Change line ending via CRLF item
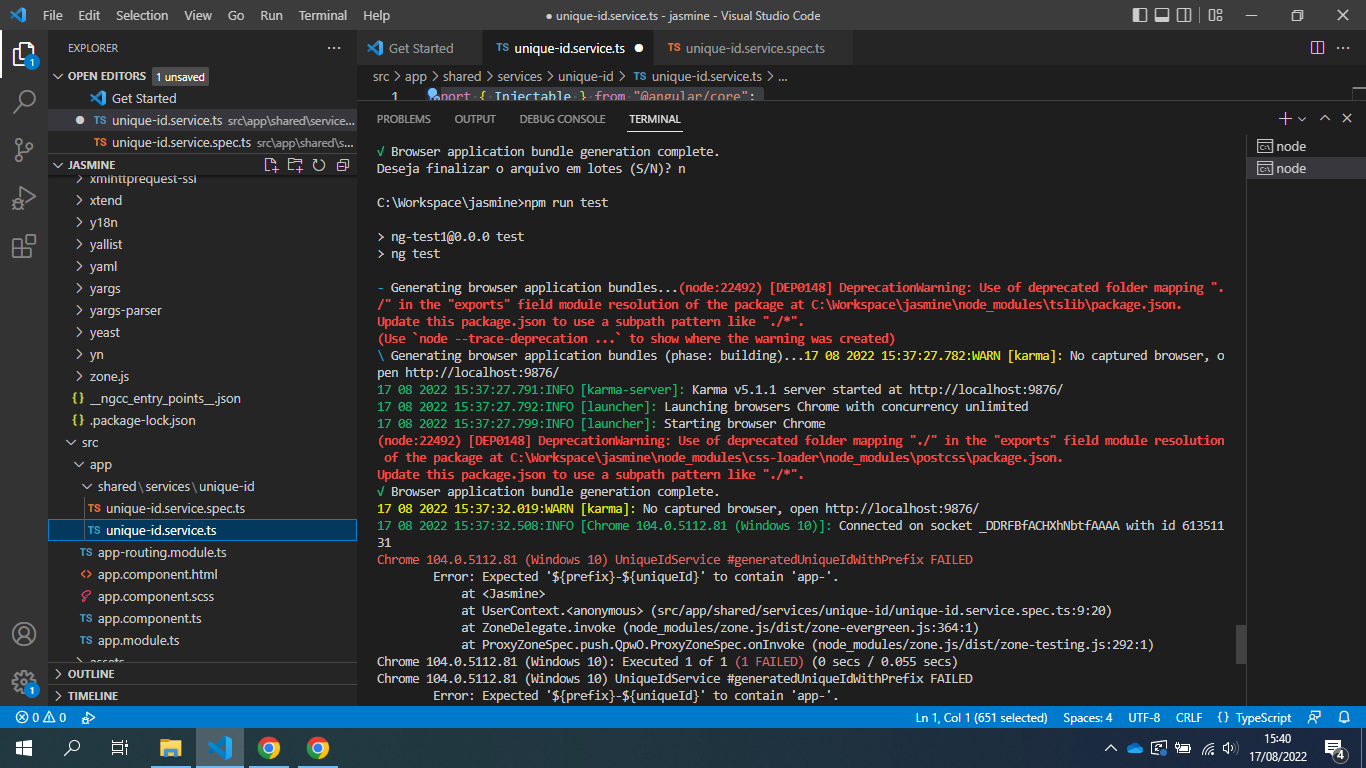This screenshot has width=1366, height=768. pyautogui.click(x=1189, y=717)
